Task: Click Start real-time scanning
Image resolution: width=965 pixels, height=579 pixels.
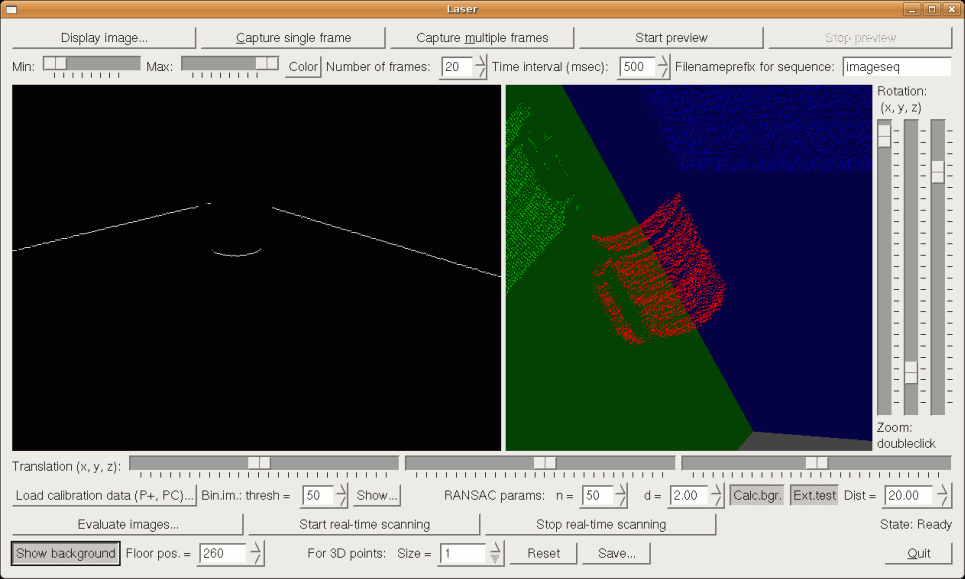Action: 364,524
